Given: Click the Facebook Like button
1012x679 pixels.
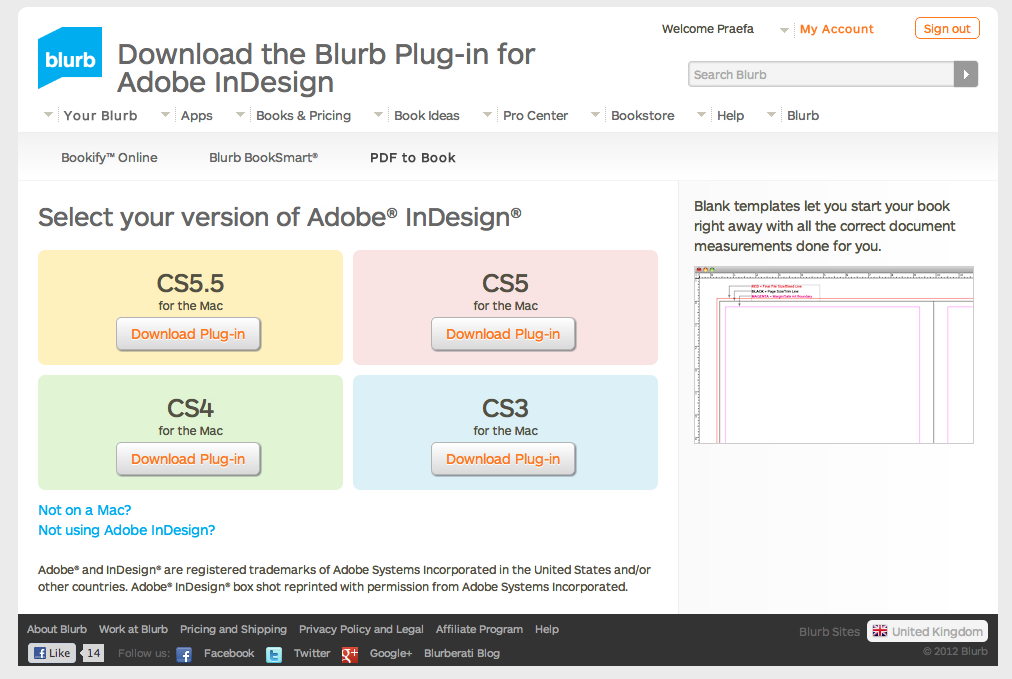Looking at the screenshot, I should coord(52,653).
